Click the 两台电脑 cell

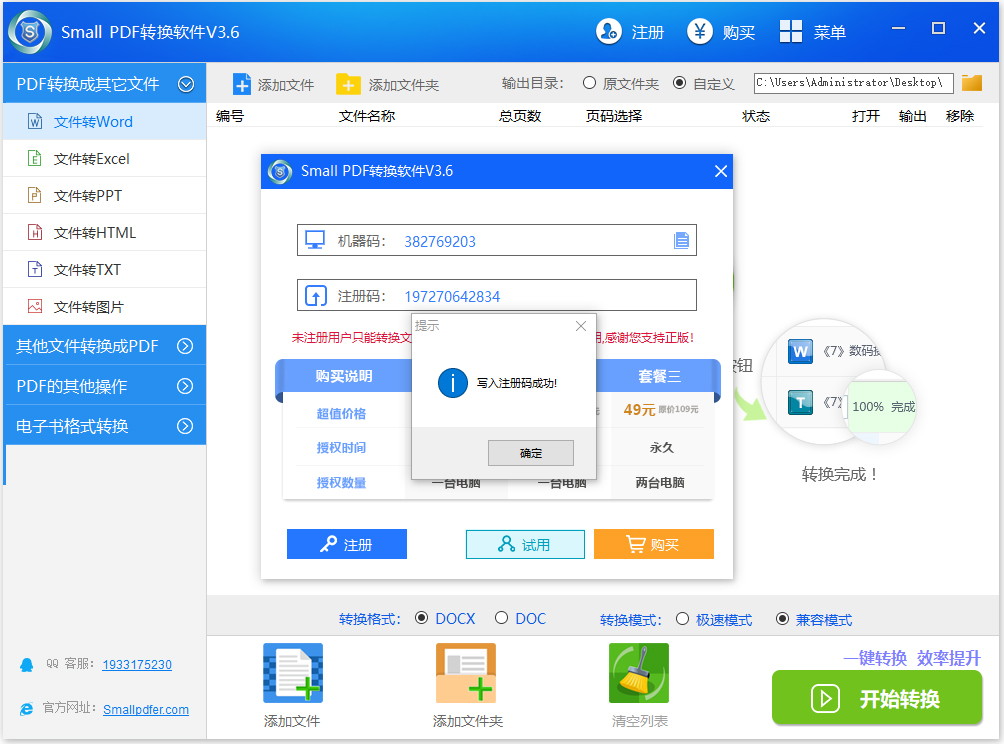click(x=660, y=483)
